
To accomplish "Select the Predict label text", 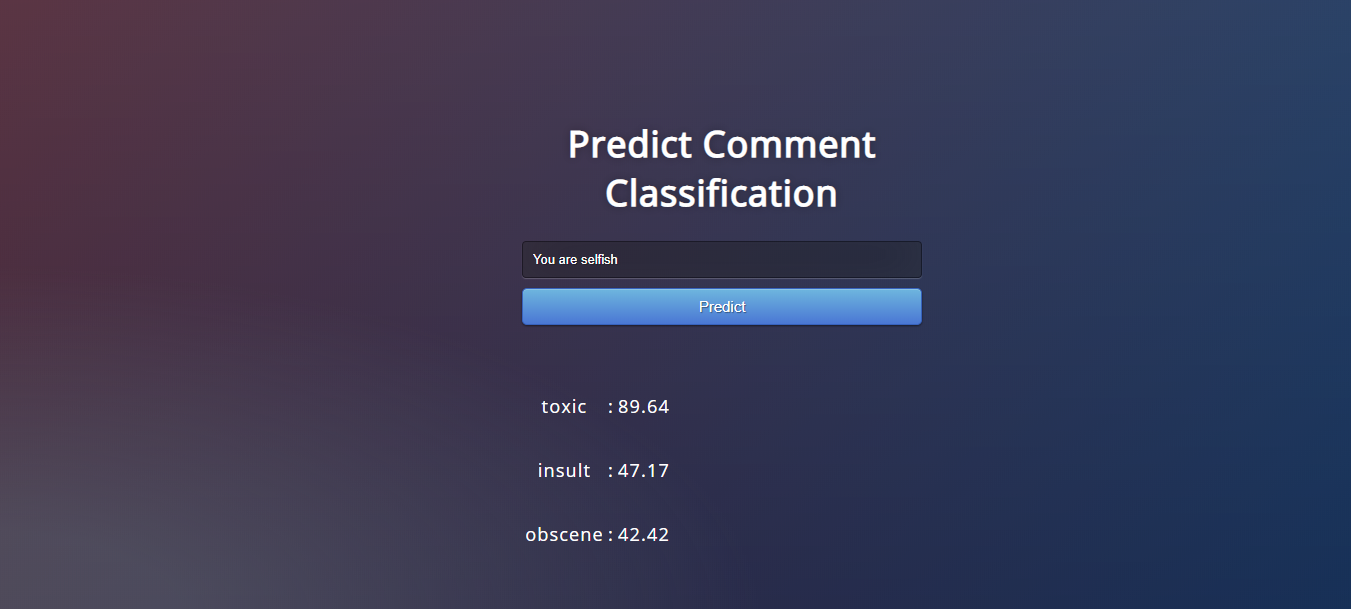I will [721, 306].
